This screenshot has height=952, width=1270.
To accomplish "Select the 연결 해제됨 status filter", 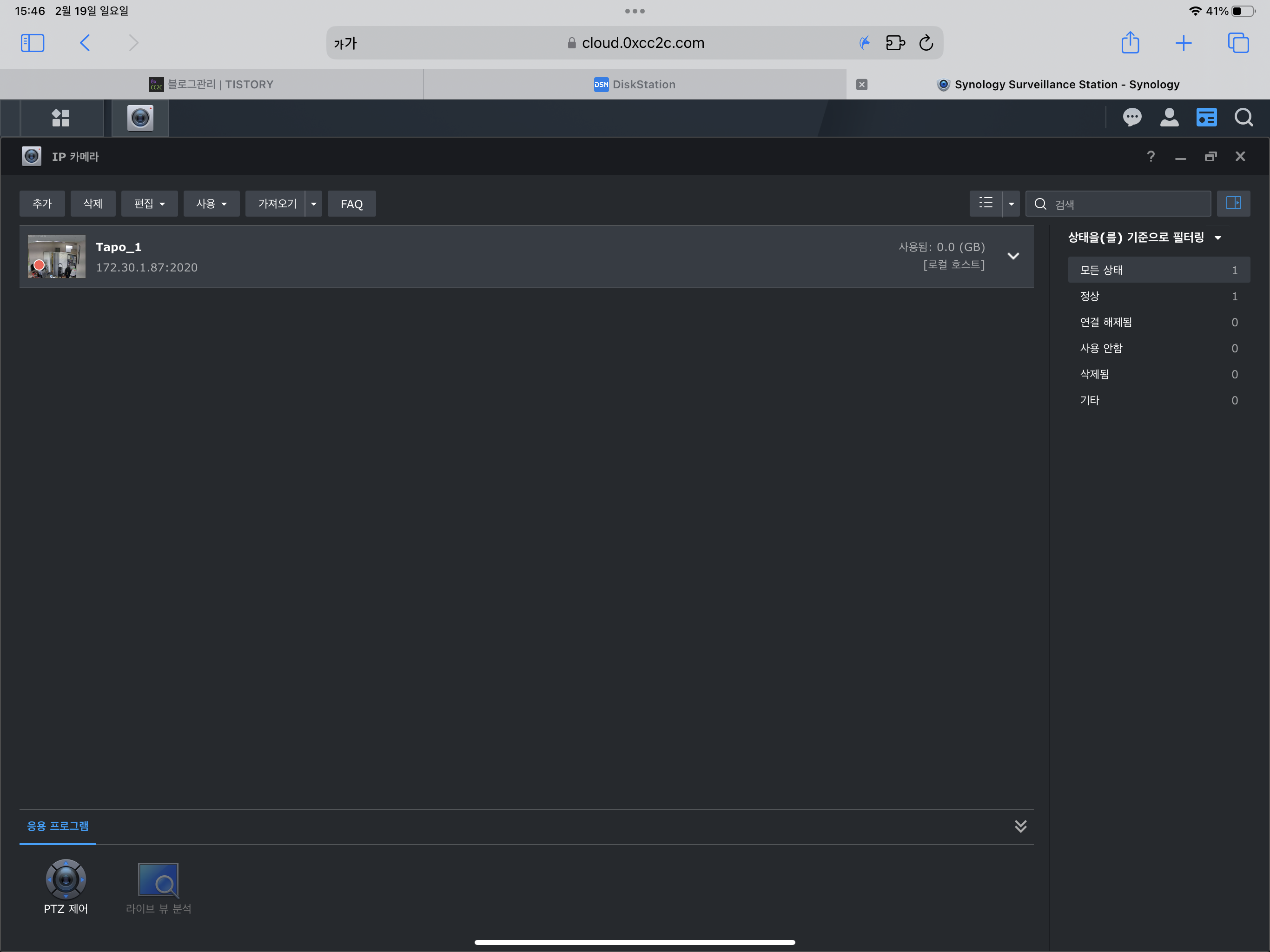I will click(1106, 322).
